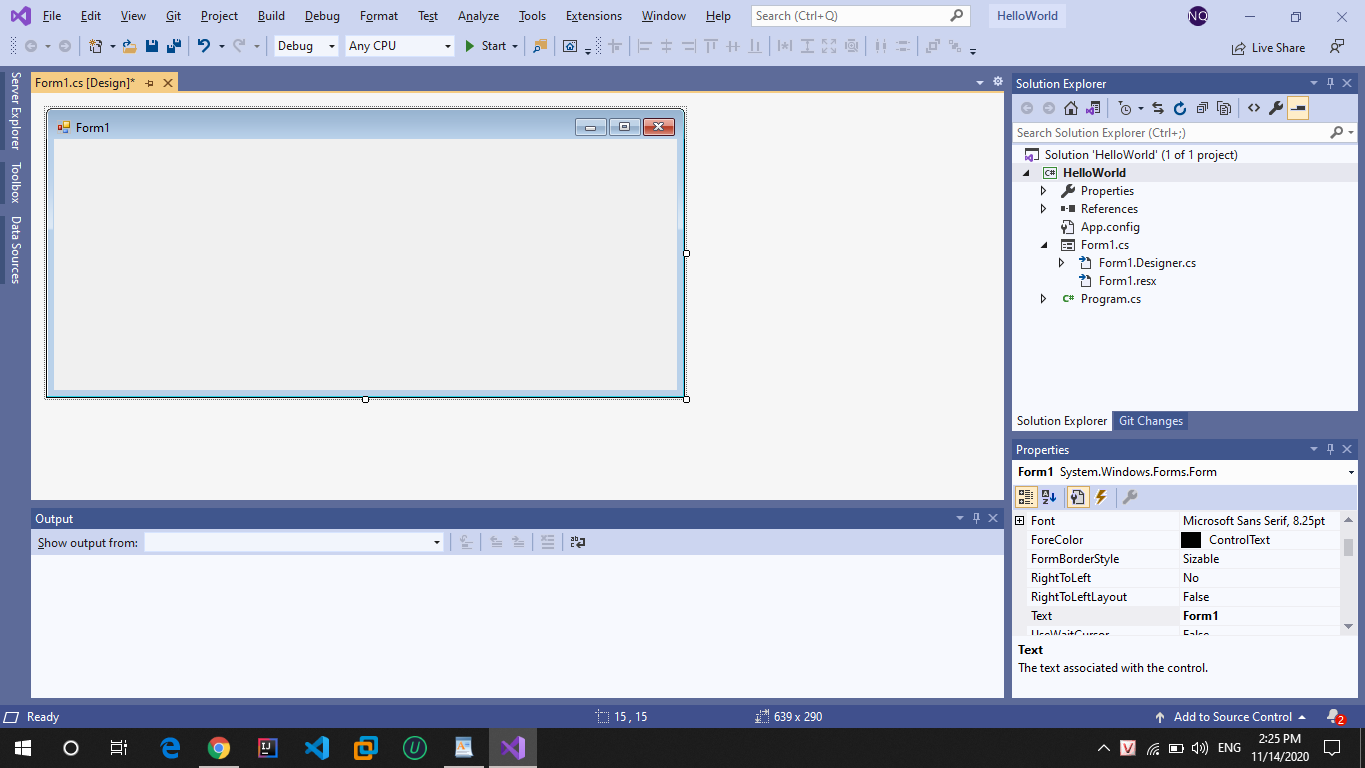Click the Home icon in Solution Explorer
The height and width of the screenshot is (768, 1365).
pos(1070,108)
